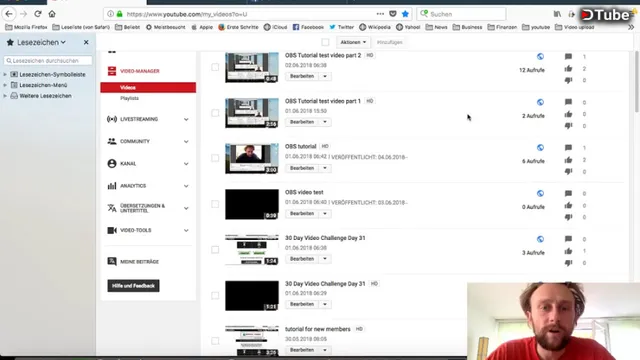Select the Videos menu item
This screenshot has height=360, width=640.
[148, 87]
